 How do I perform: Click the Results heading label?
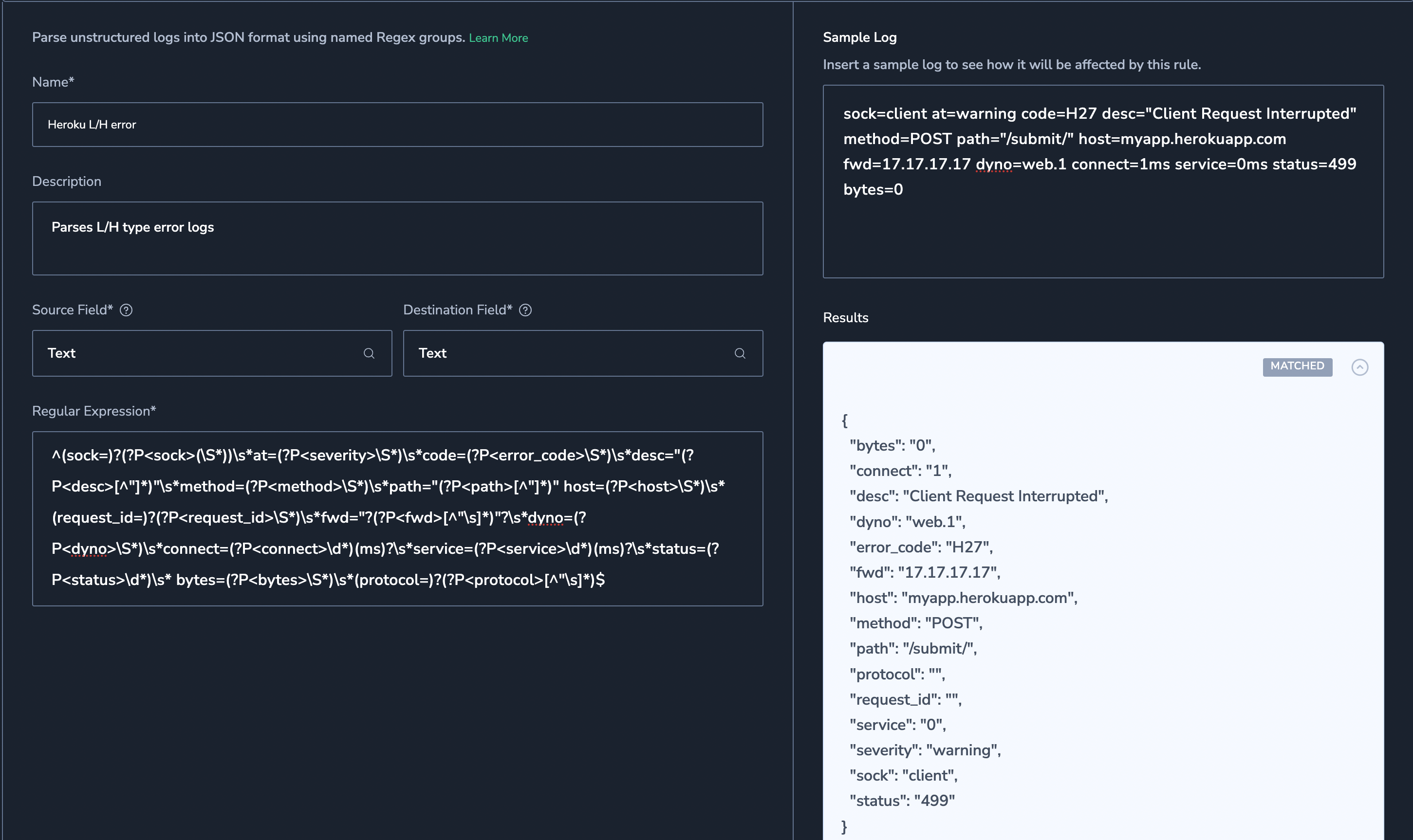(845, 317)
